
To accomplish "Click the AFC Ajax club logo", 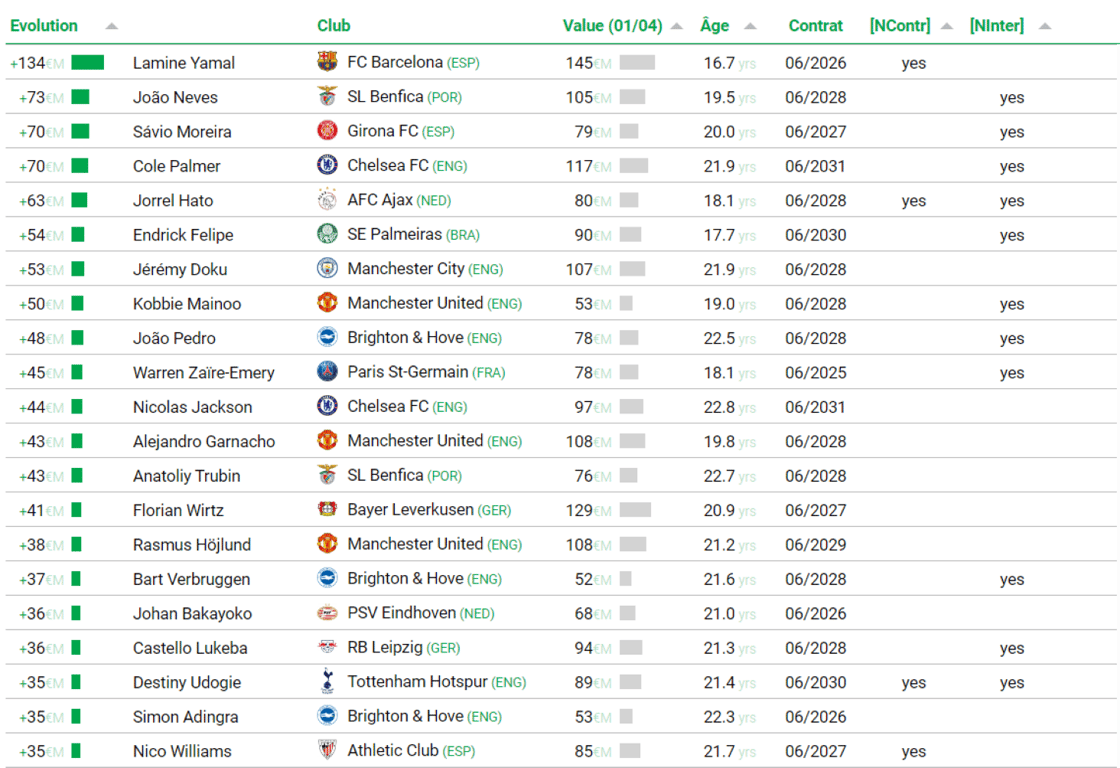I will (x=327, y=200).
